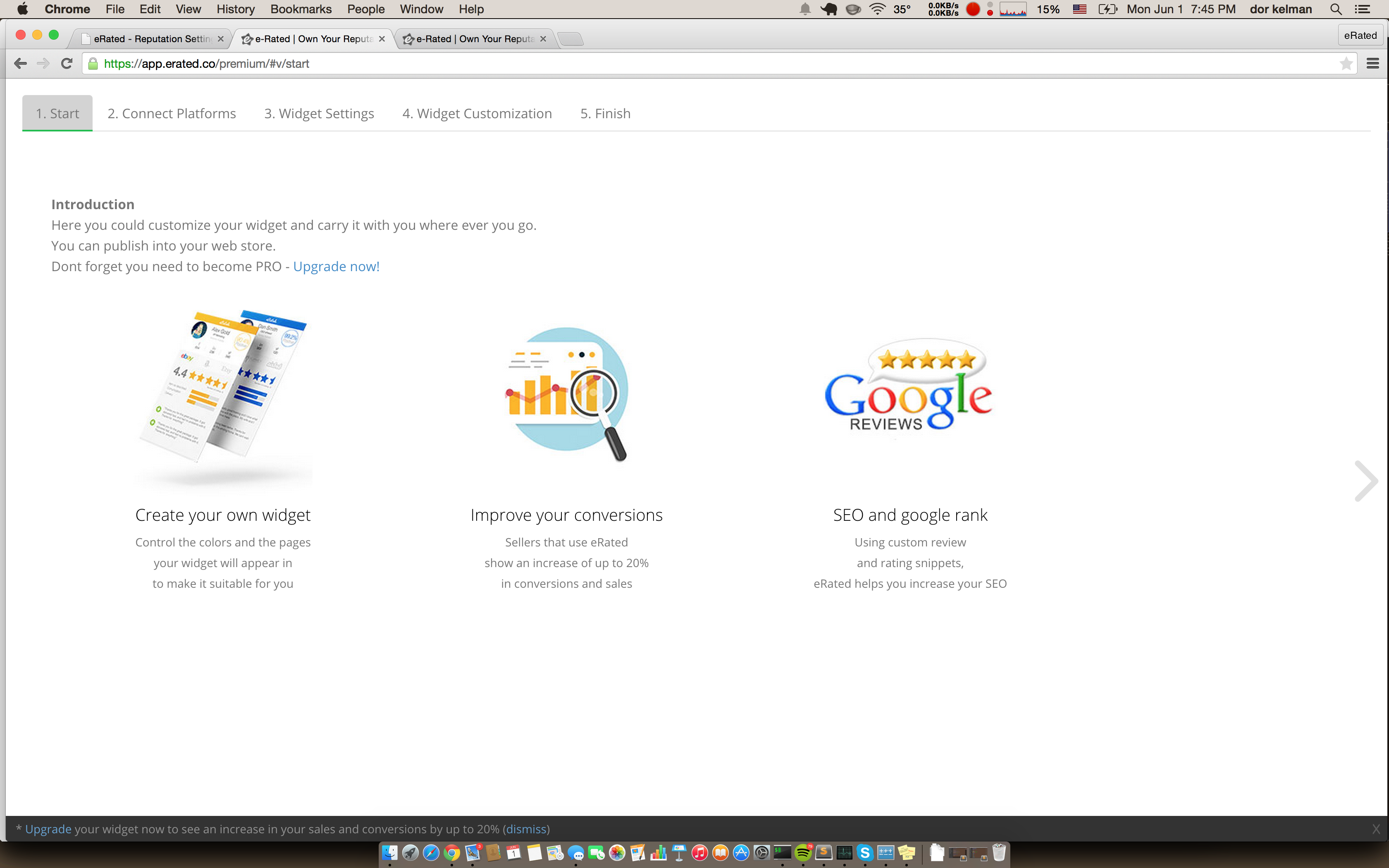Click the green SSL padlock icon

(93, 64)
